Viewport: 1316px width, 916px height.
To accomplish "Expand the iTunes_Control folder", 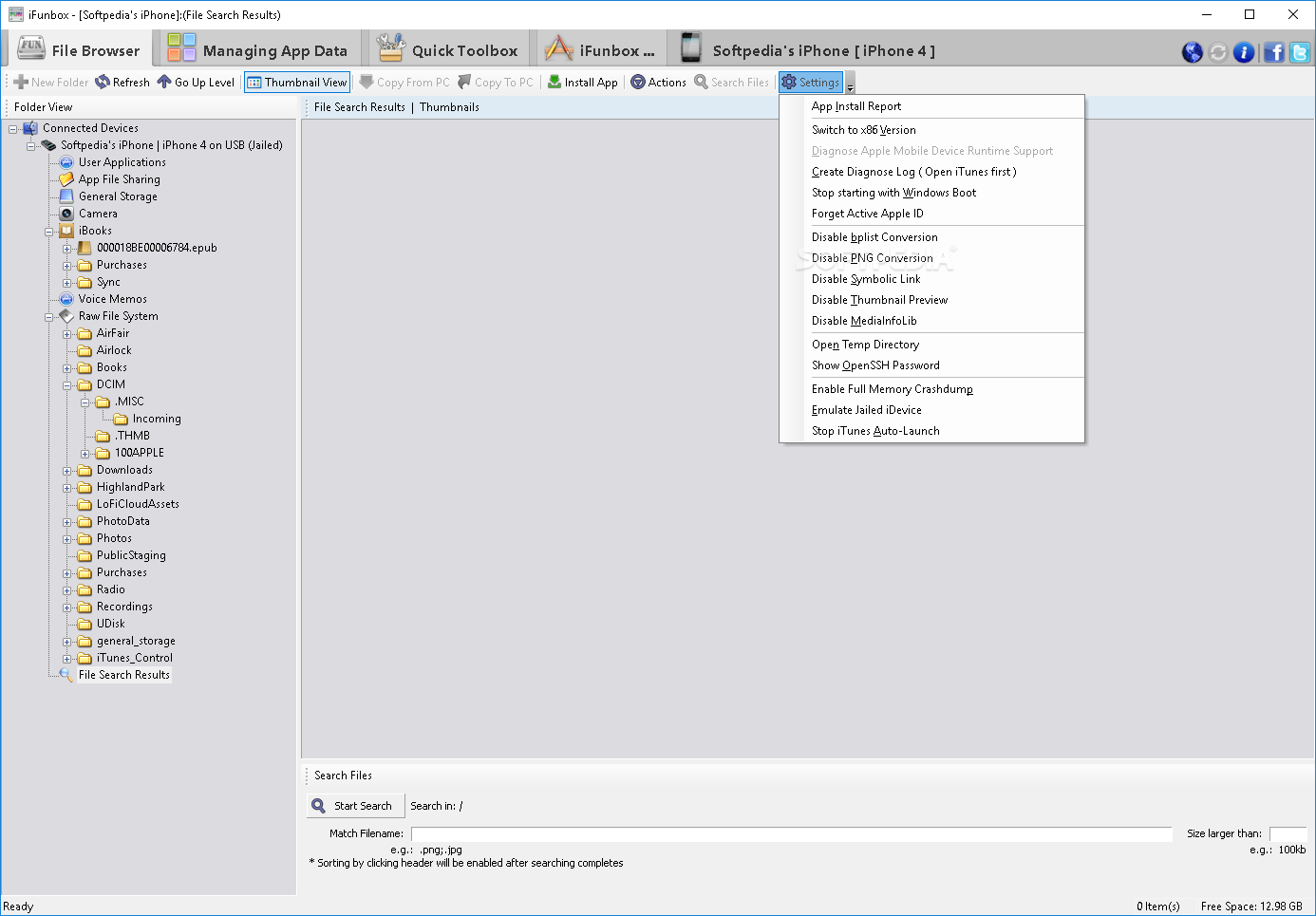I will (67, 659).
